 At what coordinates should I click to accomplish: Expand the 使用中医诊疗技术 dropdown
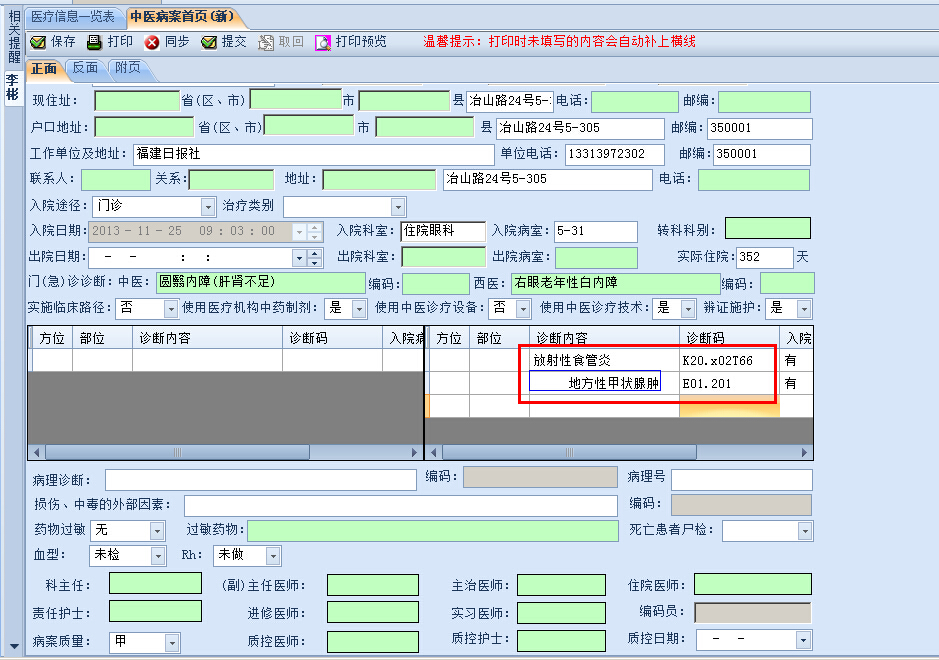688,308
